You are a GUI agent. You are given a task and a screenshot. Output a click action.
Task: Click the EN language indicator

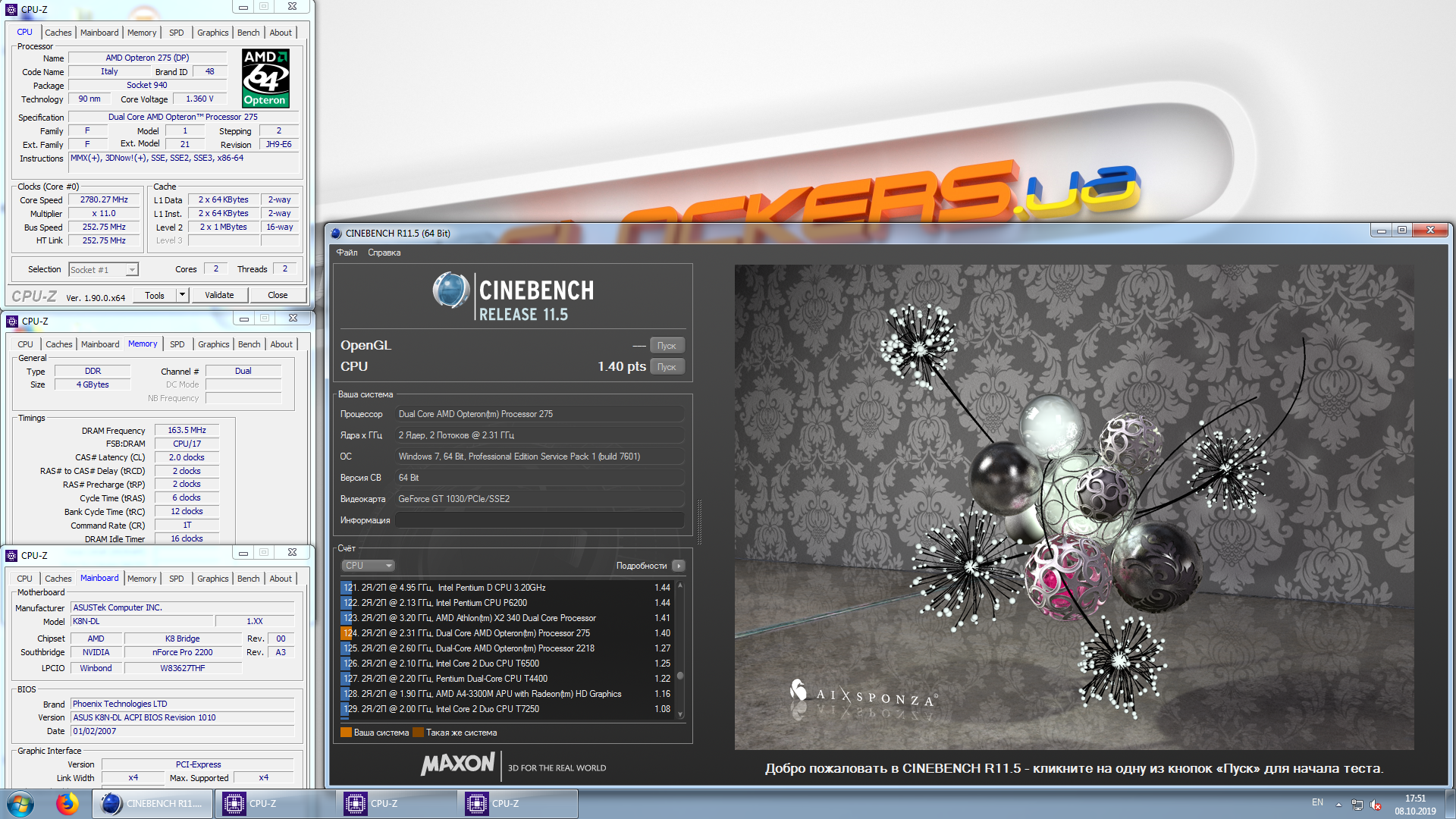click(1317, 802)
